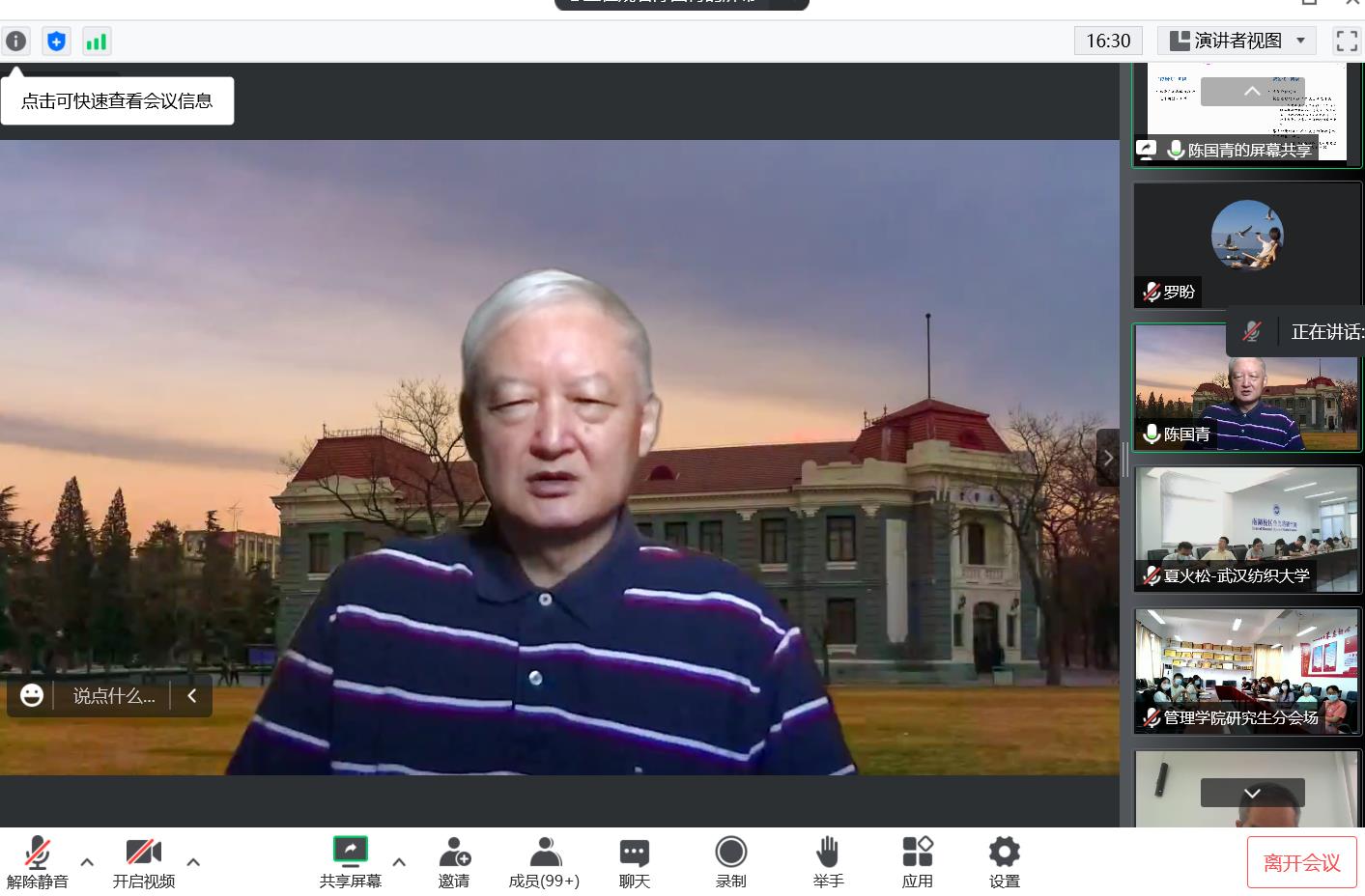Open the Apps (应用) icon

917,861
